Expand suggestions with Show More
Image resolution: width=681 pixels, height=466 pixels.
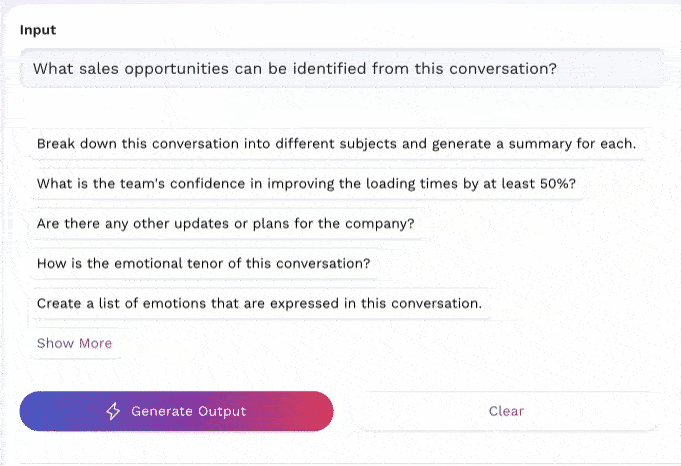pos(75,343)
